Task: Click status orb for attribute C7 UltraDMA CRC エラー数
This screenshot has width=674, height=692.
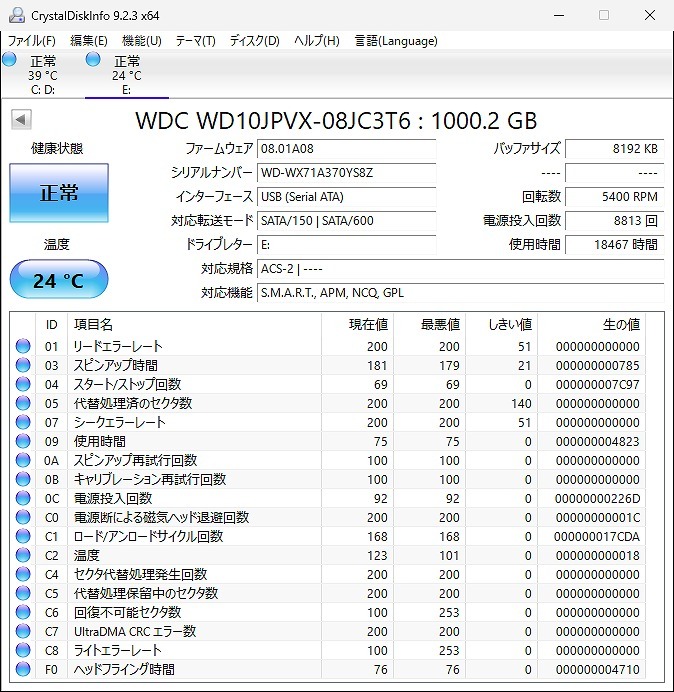Action: coord(23,631)
